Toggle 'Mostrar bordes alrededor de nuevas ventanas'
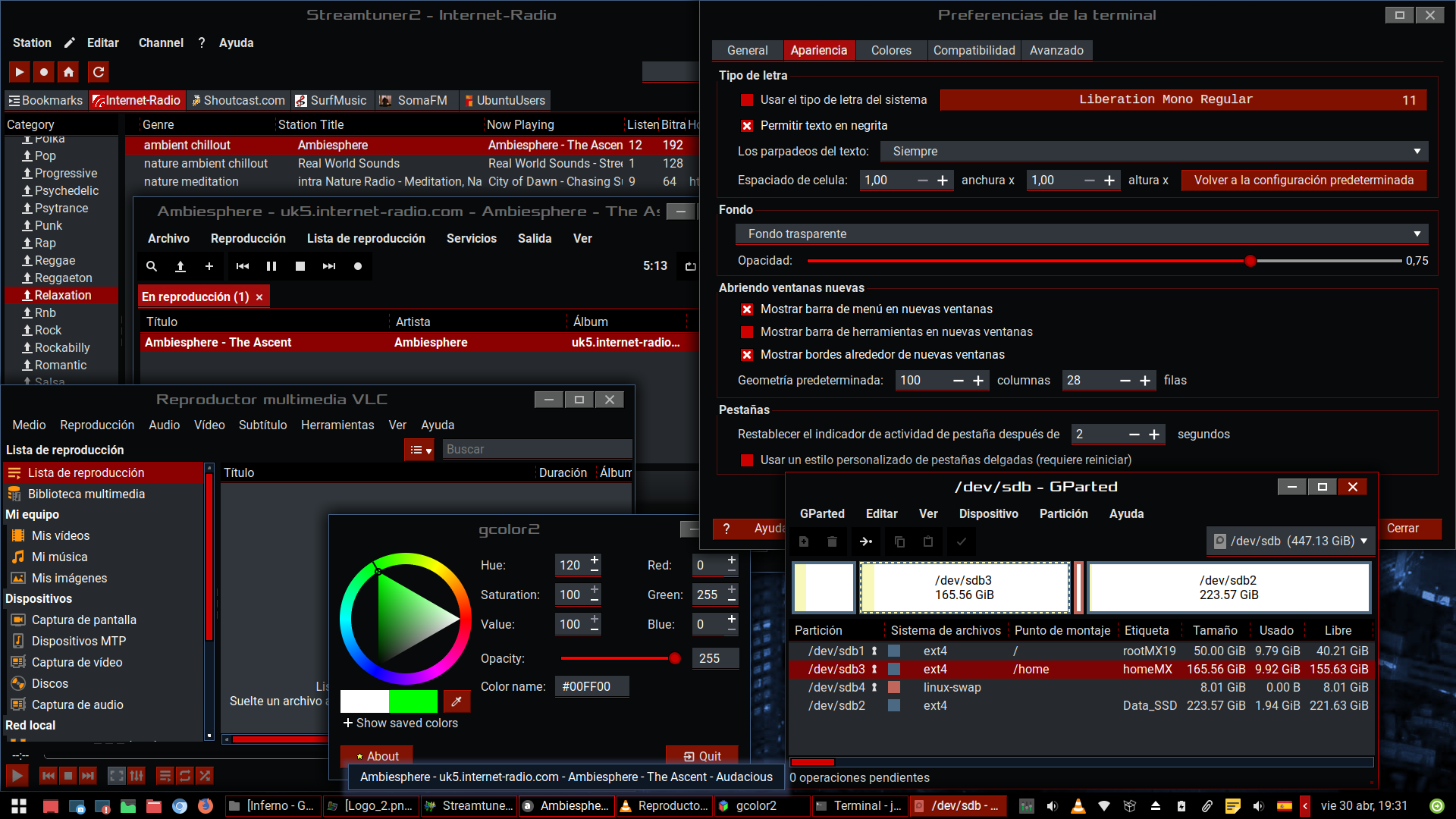The width and height of the screenshot is (1456, 819). 747,355
